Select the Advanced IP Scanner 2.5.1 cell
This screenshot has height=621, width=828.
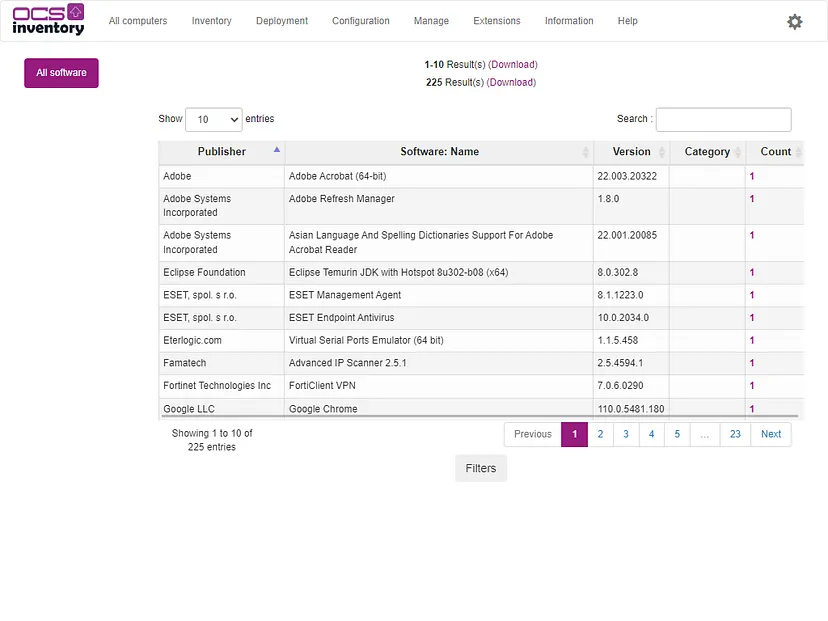click(x=439, y=363)
